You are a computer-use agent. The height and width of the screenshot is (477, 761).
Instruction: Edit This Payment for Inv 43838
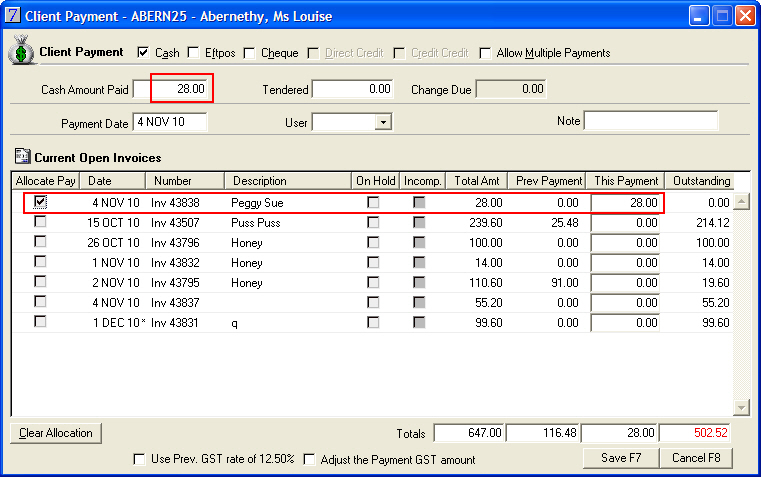click(625, 202)
